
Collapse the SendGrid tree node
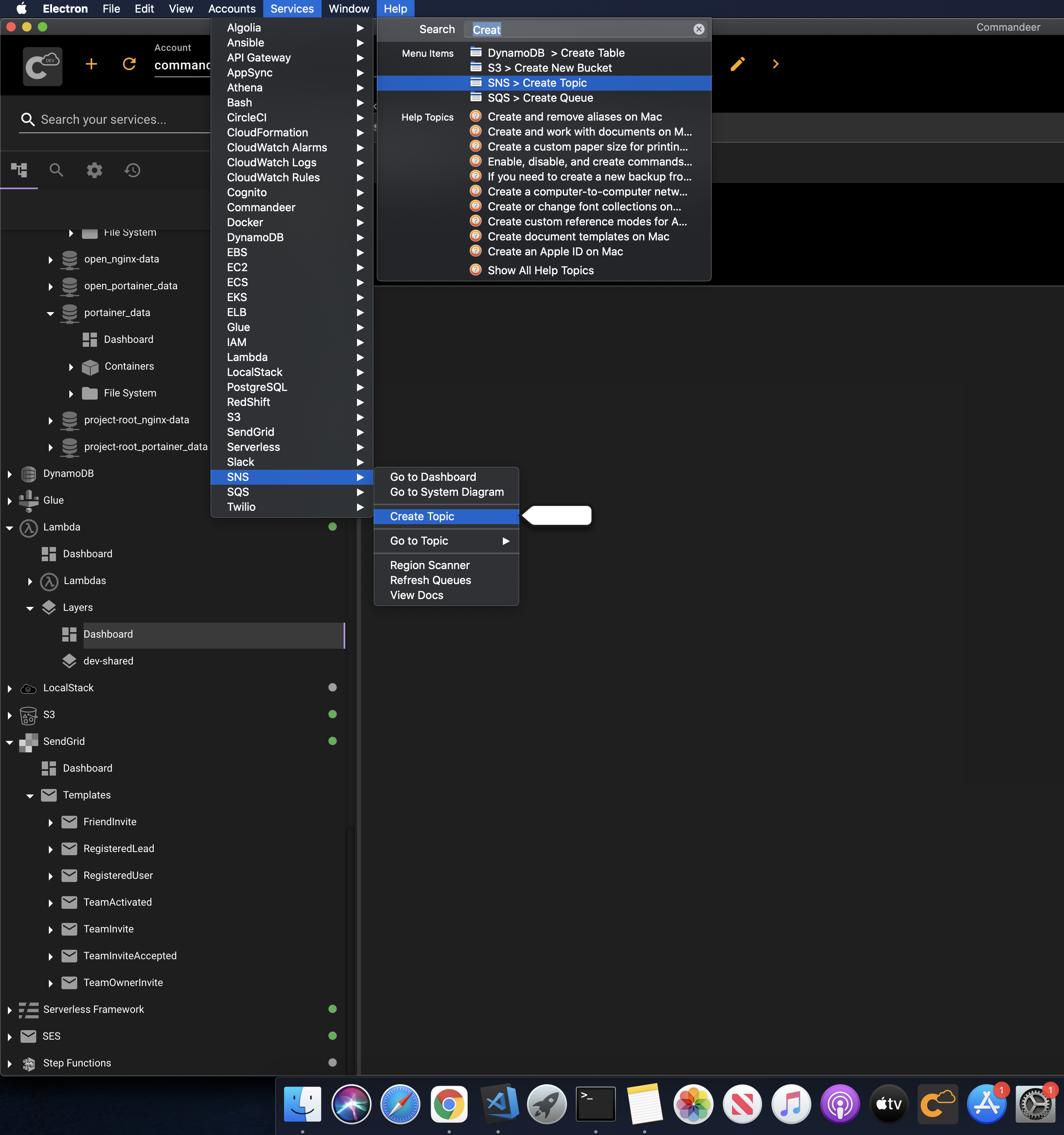[x=10, y=742]
